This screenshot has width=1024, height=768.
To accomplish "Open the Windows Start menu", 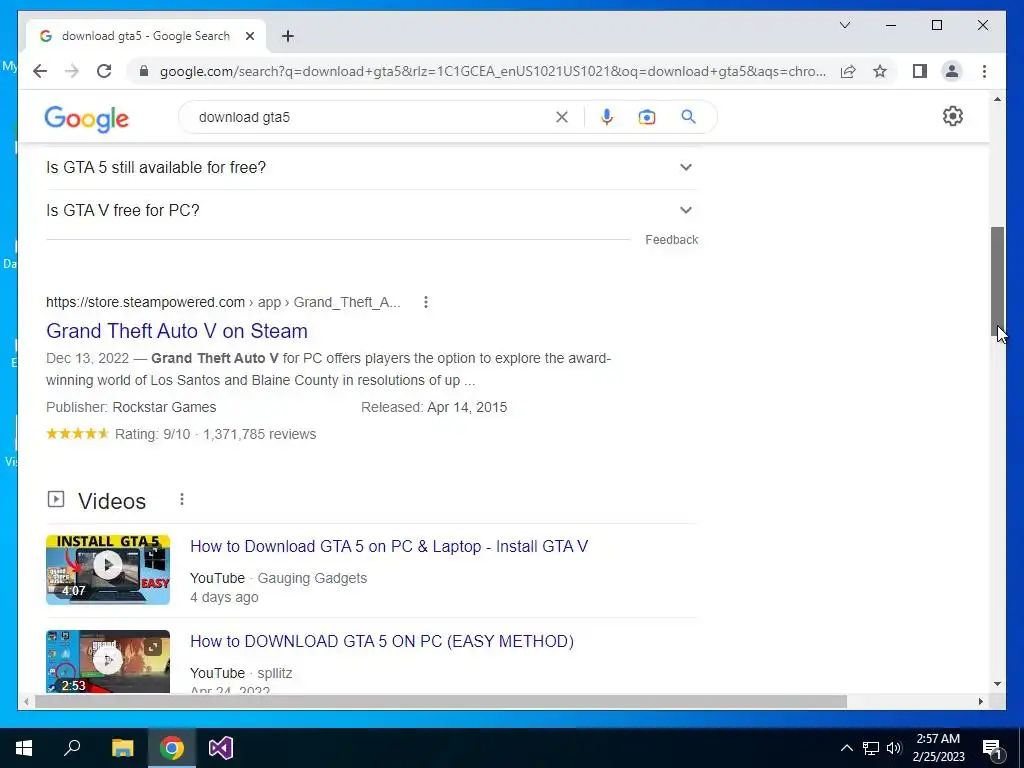I will point(24,748).
